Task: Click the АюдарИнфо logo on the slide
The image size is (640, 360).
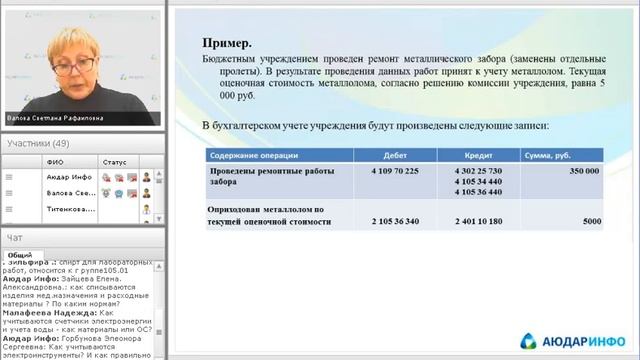Action: coord(573,341)
